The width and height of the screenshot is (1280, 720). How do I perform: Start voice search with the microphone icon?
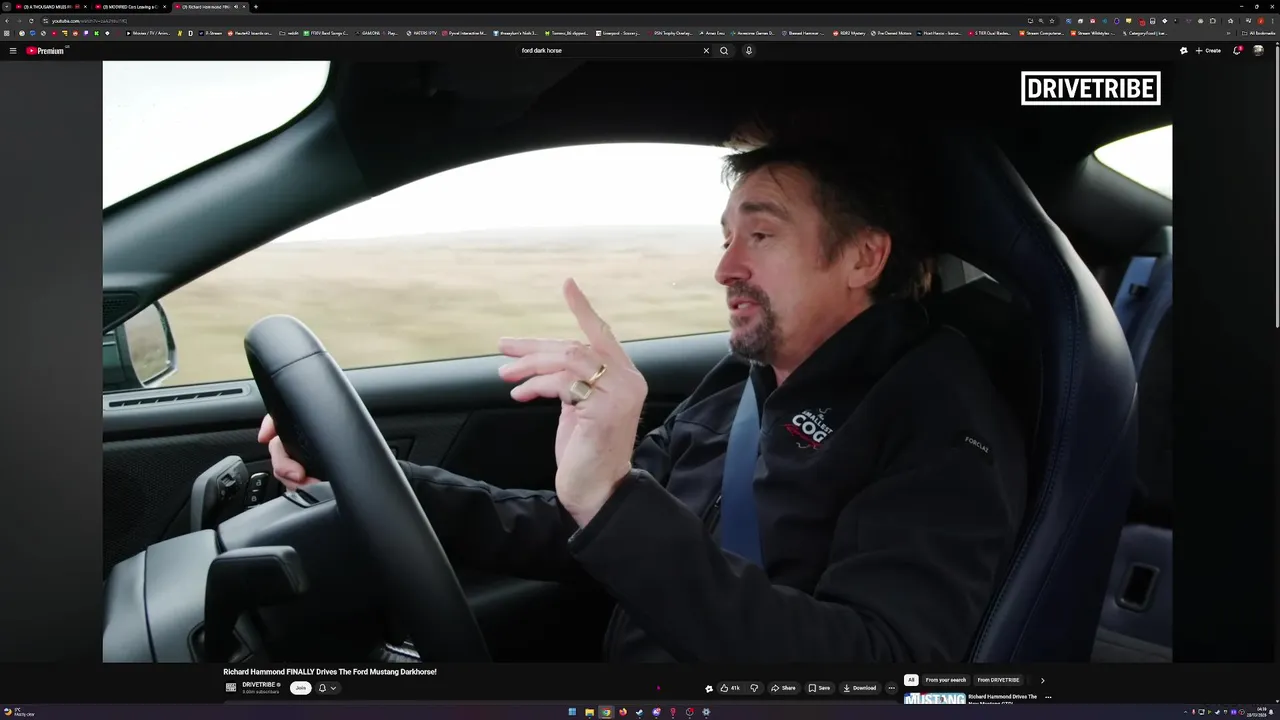748,50
